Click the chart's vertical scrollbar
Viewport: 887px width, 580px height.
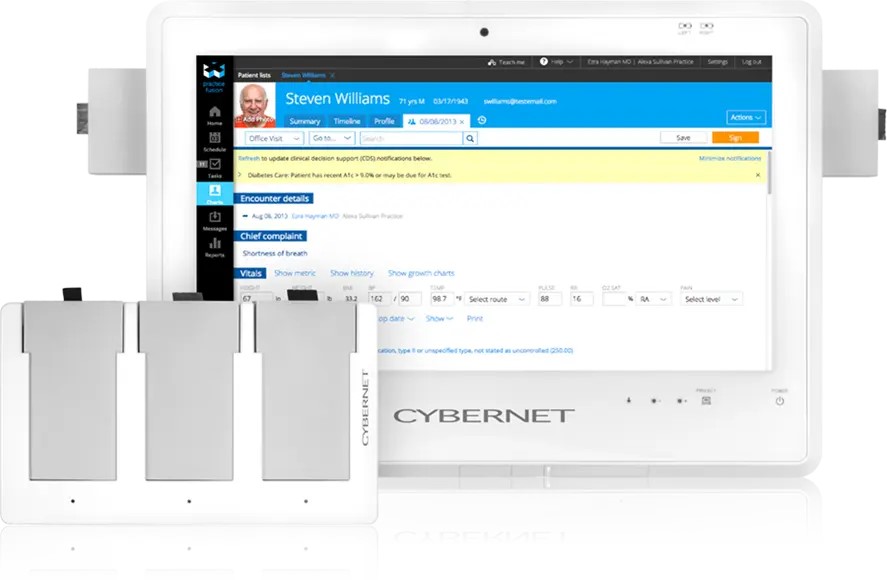coord(768,173)
